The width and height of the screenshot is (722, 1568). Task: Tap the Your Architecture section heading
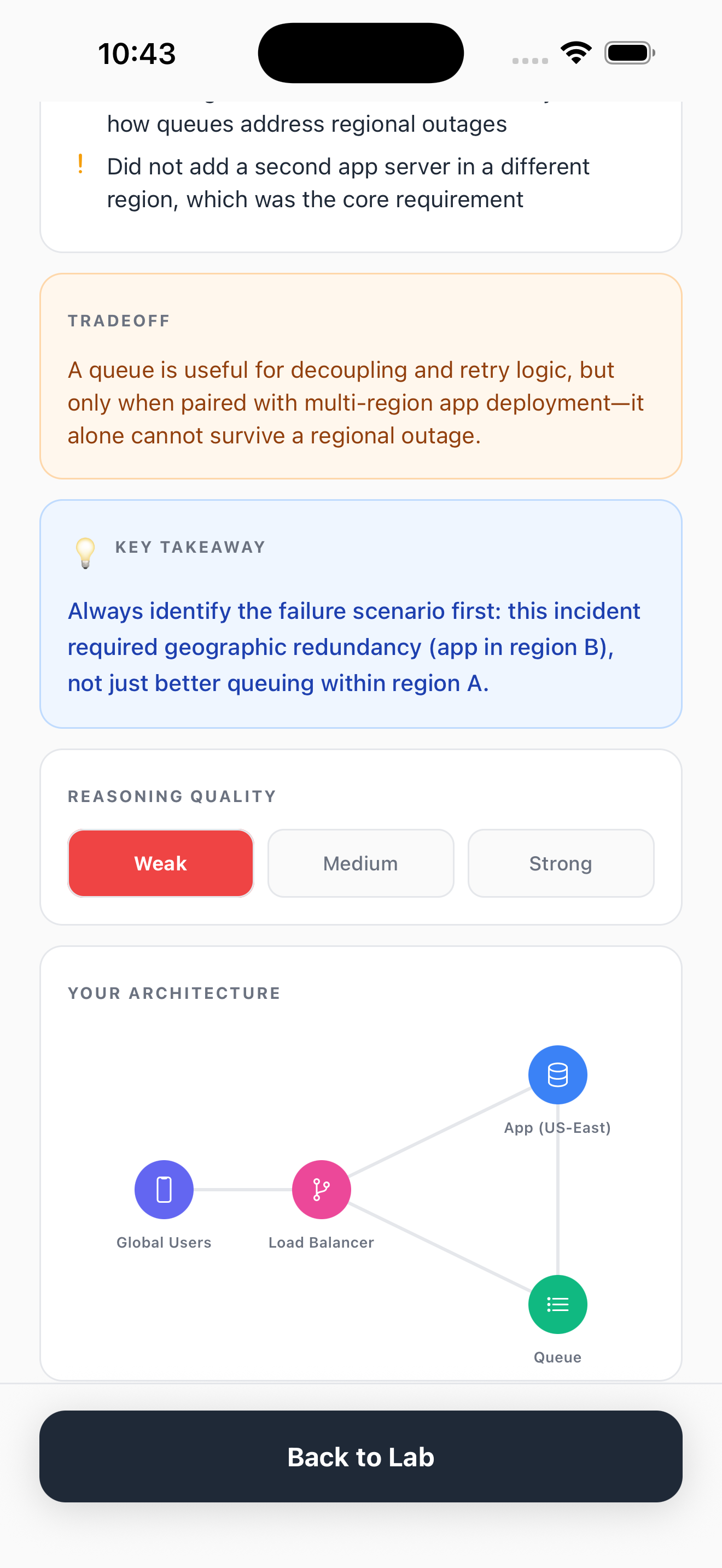click(x=174, y=993)
